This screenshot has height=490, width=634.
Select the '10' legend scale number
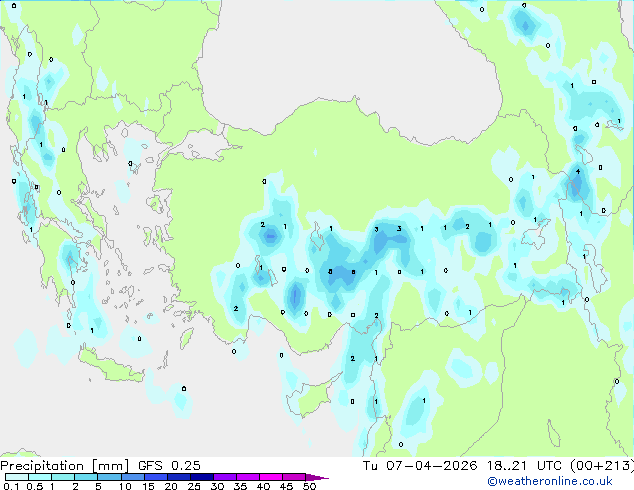tap(125, 486)
